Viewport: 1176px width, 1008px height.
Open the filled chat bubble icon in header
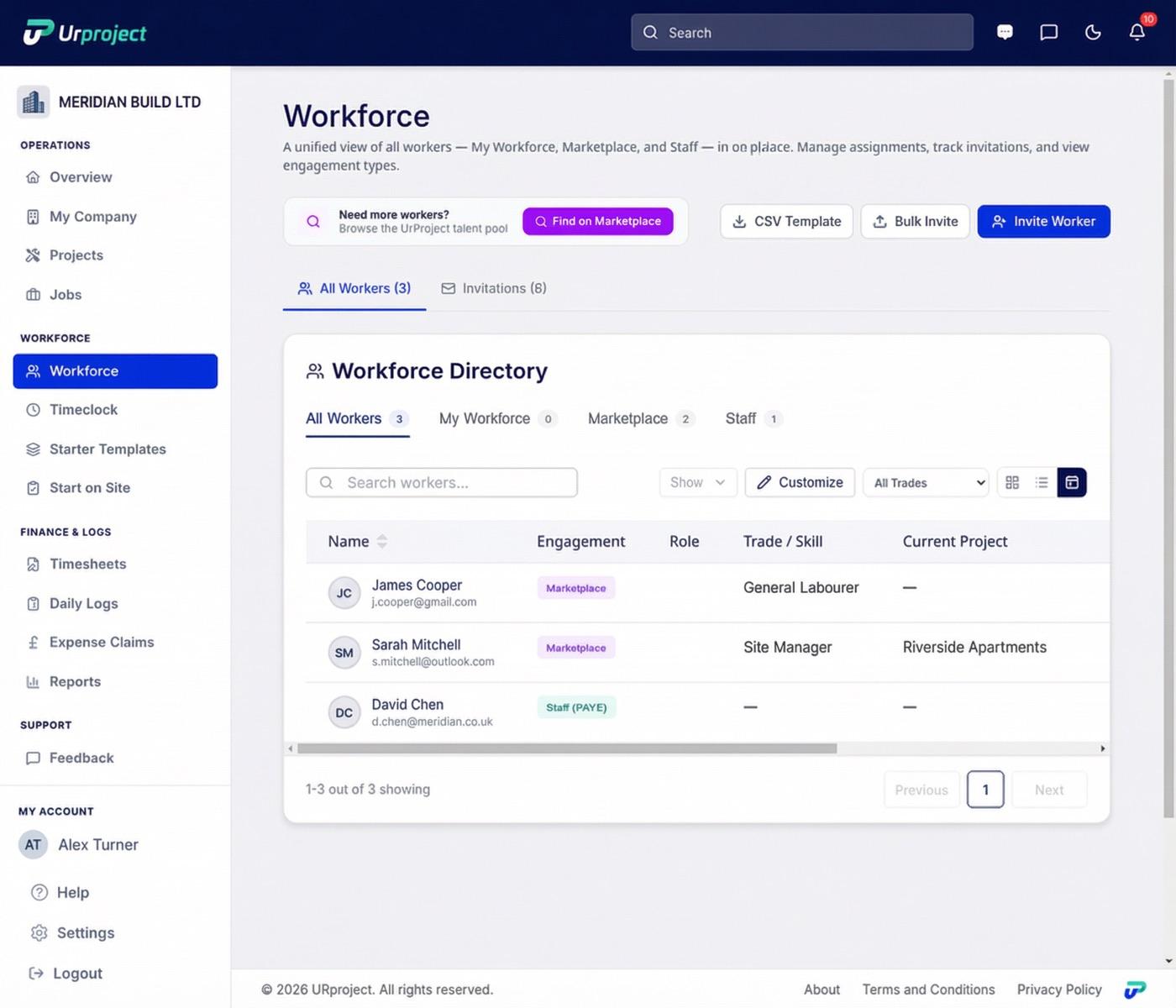(x=1005, y=32)
